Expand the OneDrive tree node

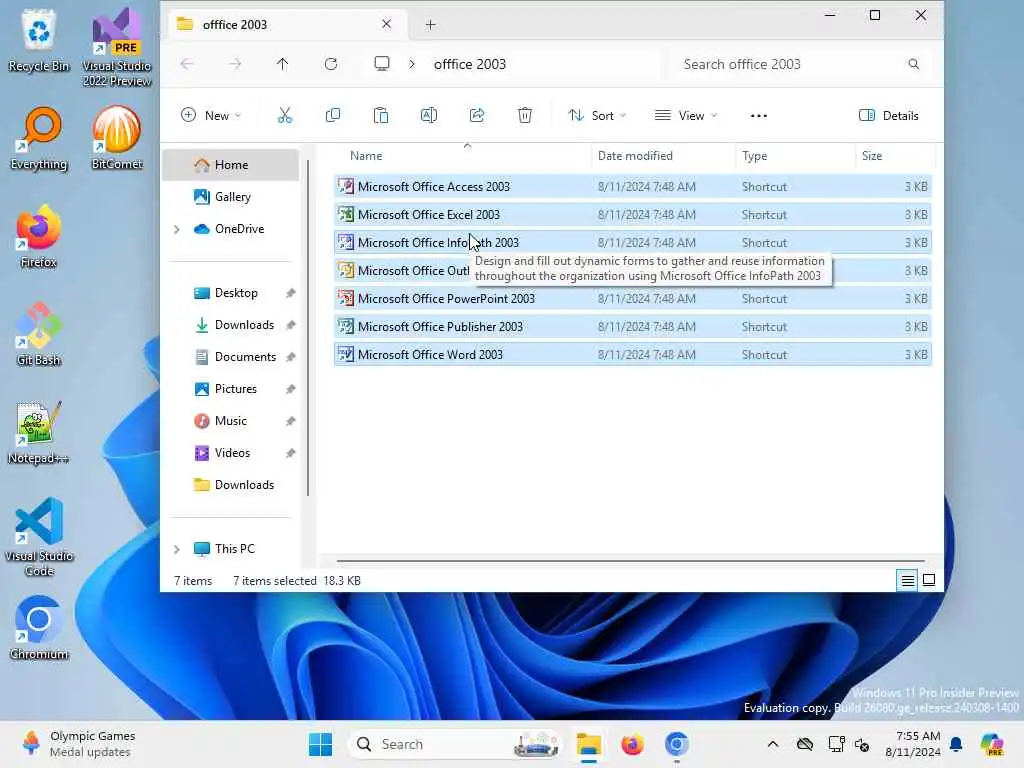(176, 229)
